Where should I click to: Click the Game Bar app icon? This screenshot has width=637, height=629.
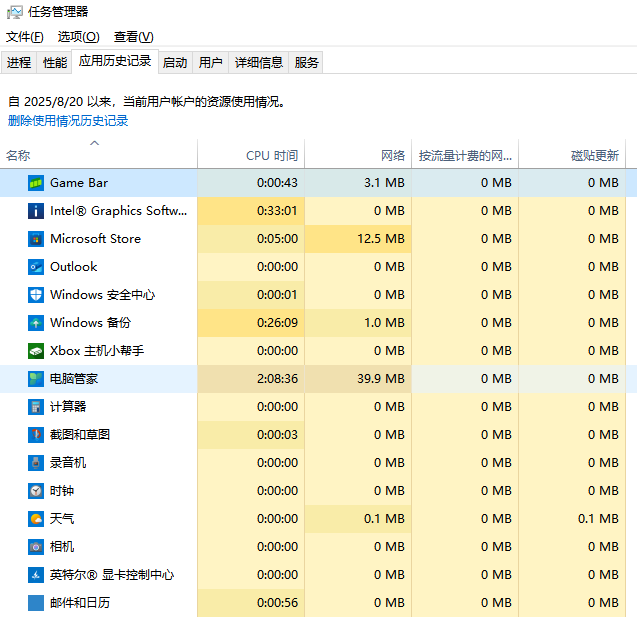(x=36, y=183)
